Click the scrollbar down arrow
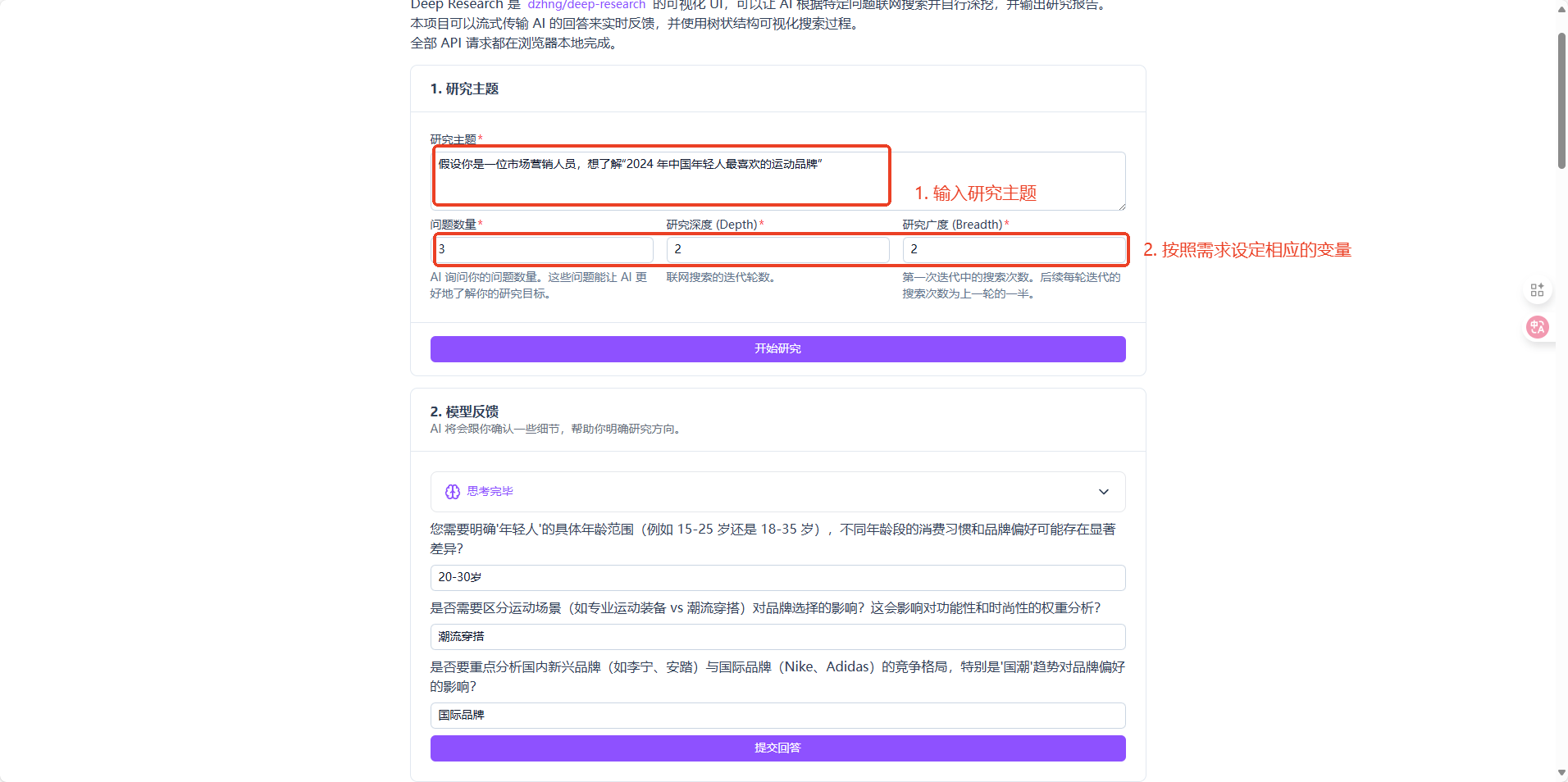 [x=1561, y=773]
